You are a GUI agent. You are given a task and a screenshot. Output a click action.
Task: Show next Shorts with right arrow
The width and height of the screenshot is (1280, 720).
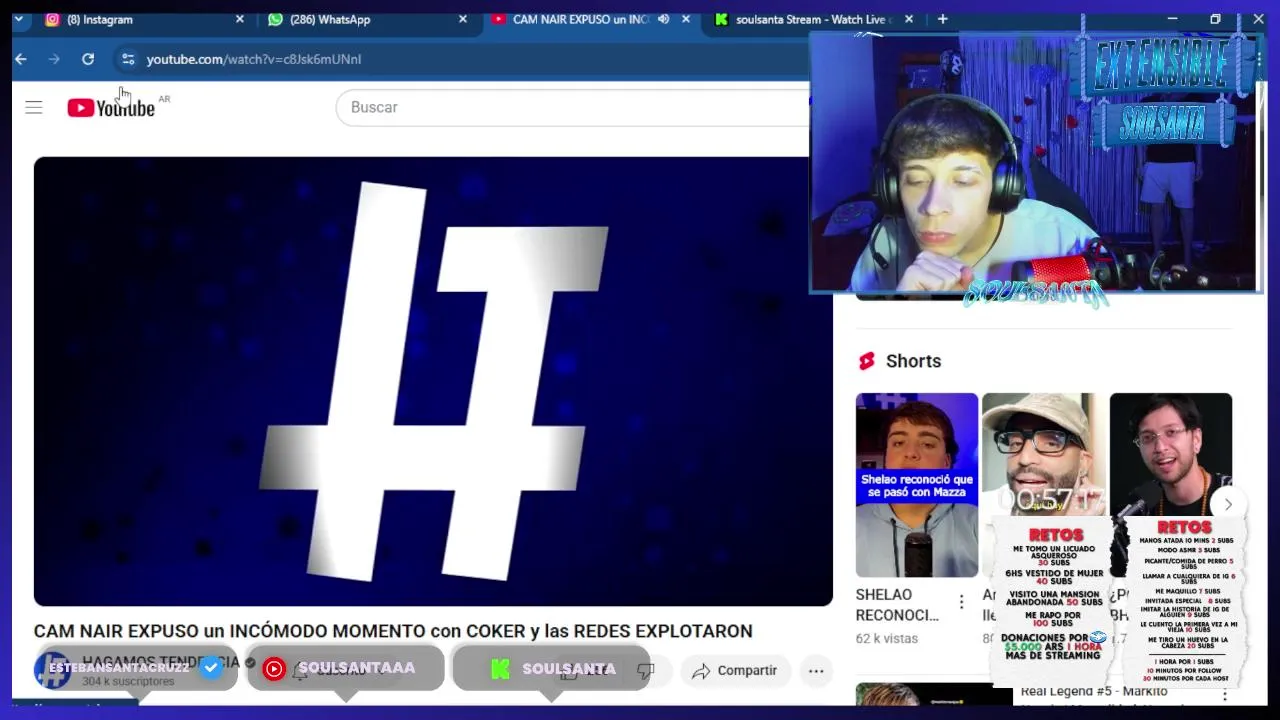1228,504
